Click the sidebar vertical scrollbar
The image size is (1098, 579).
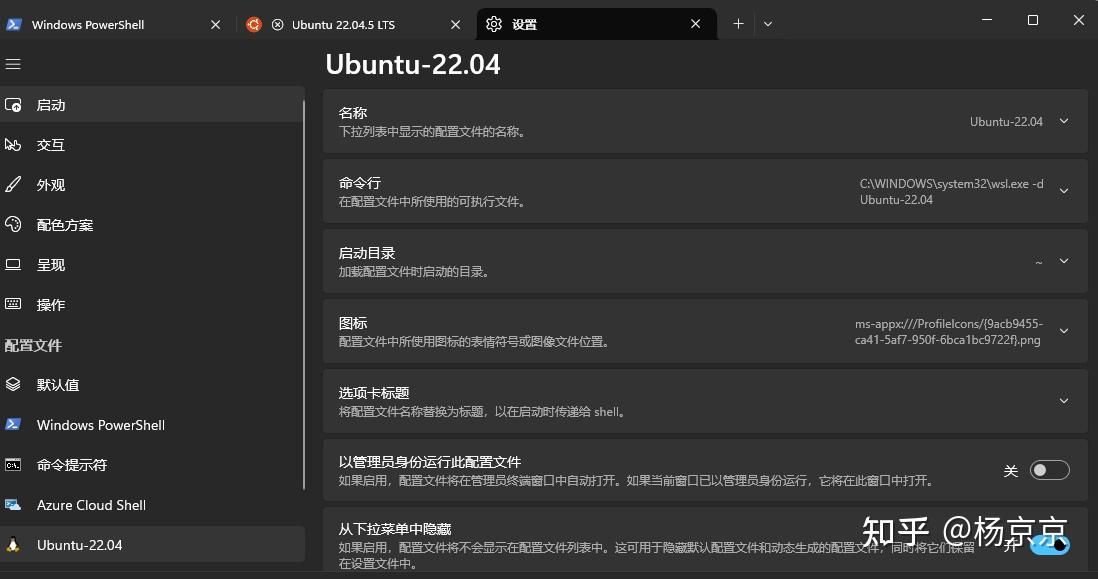pos(304,295)
